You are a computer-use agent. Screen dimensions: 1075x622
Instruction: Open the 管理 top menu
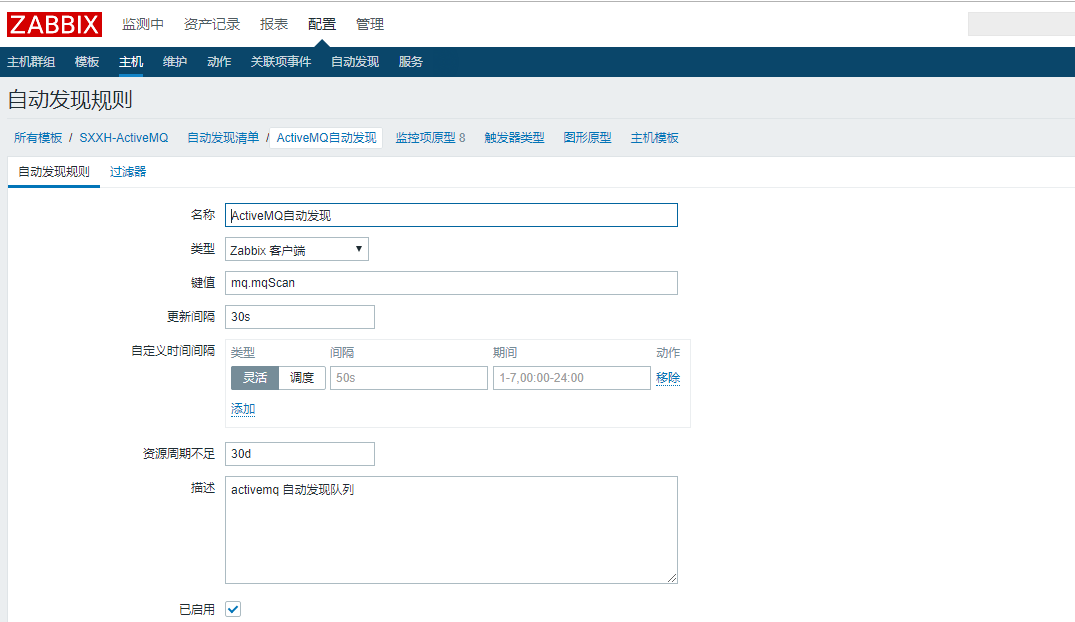[370, 24]
